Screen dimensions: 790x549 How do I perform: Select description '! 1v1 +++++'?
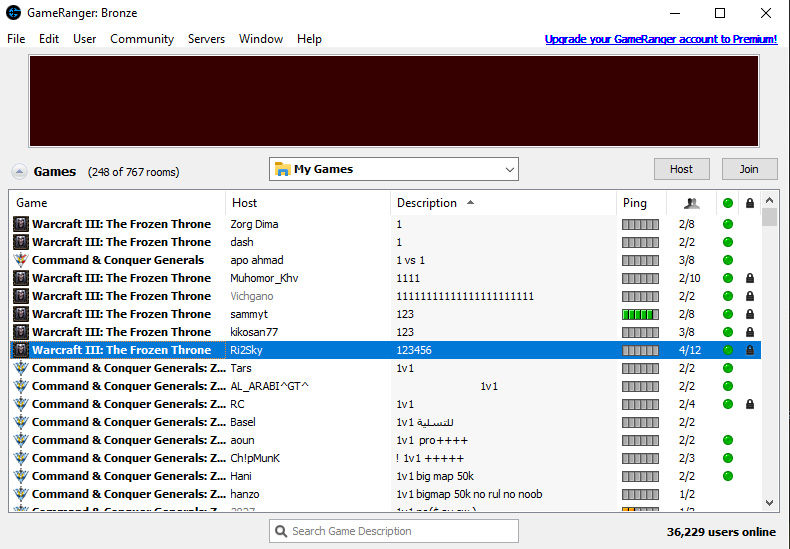tap(430, 458)
